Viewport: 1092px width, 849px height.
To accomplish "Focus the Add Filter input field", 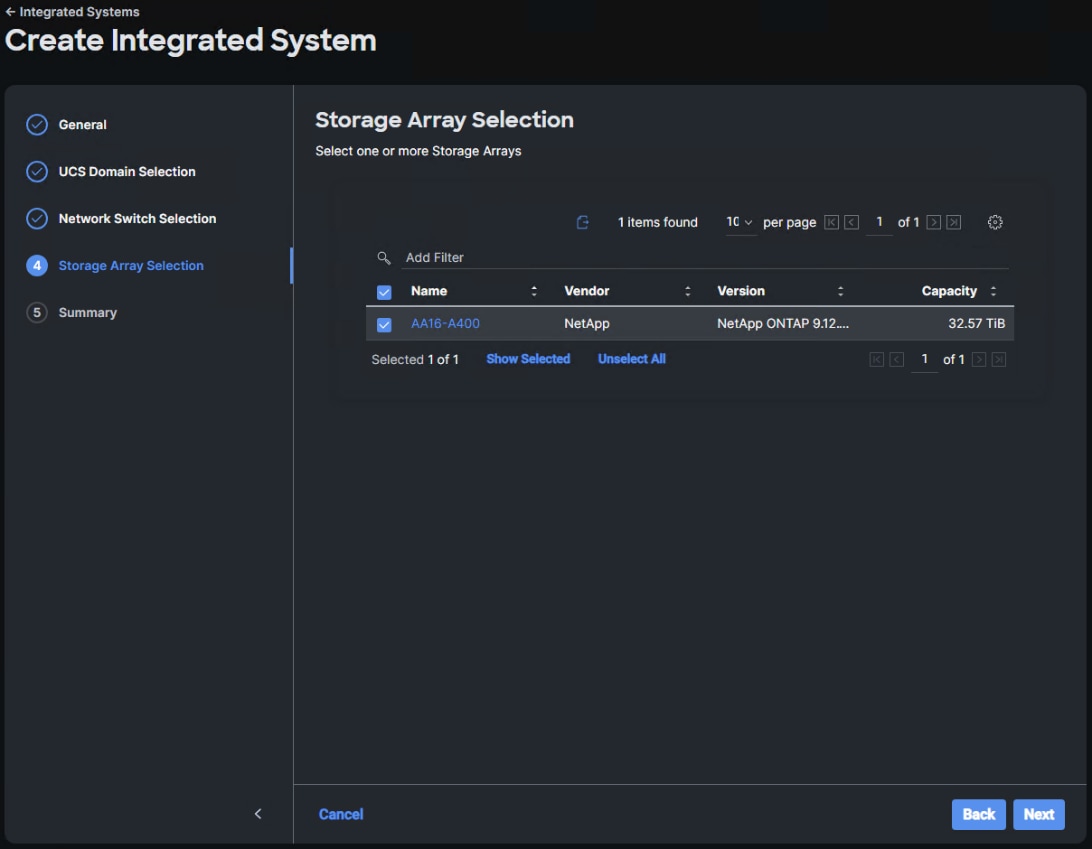I will (700, 258).
